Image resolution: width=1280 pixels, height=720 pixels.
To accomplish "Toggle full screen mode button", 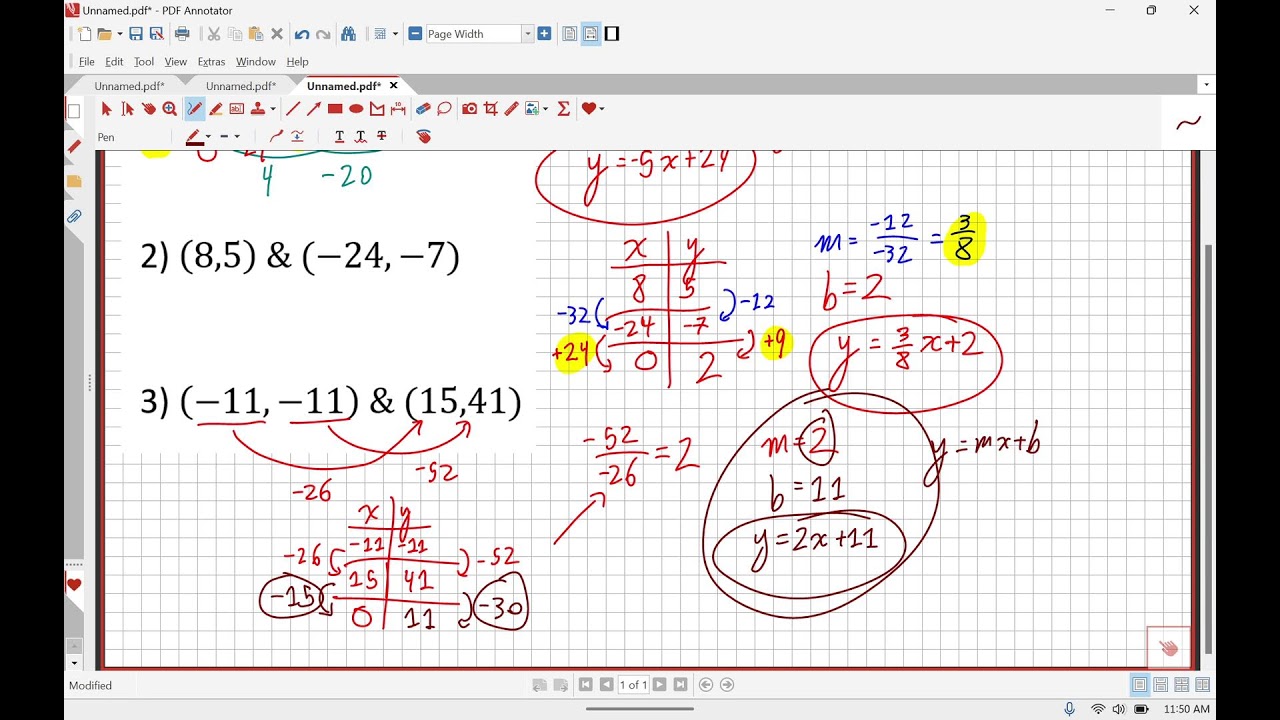I will pos(612,34).
